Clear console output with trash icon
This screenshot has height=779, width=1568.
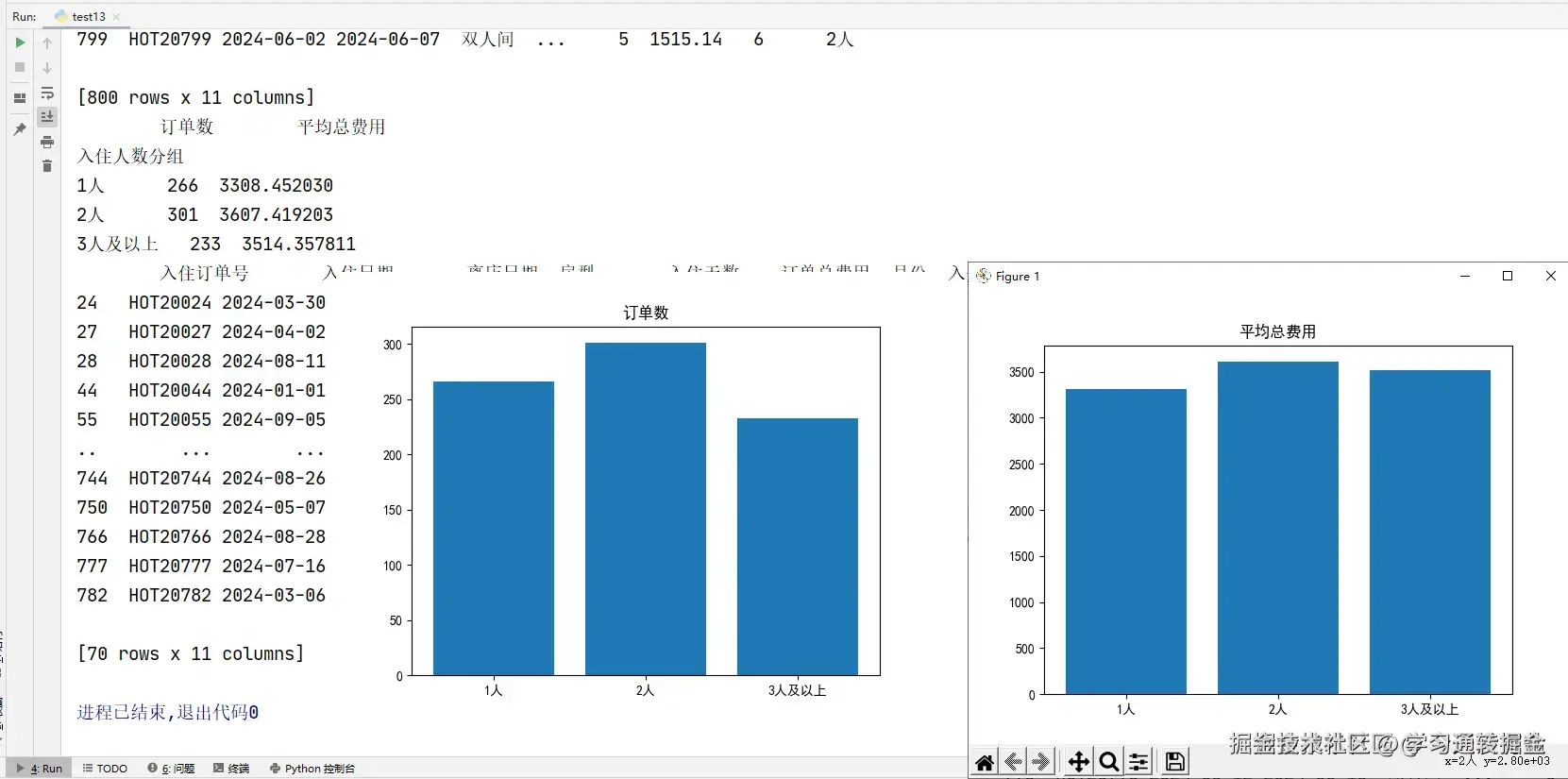47,166
